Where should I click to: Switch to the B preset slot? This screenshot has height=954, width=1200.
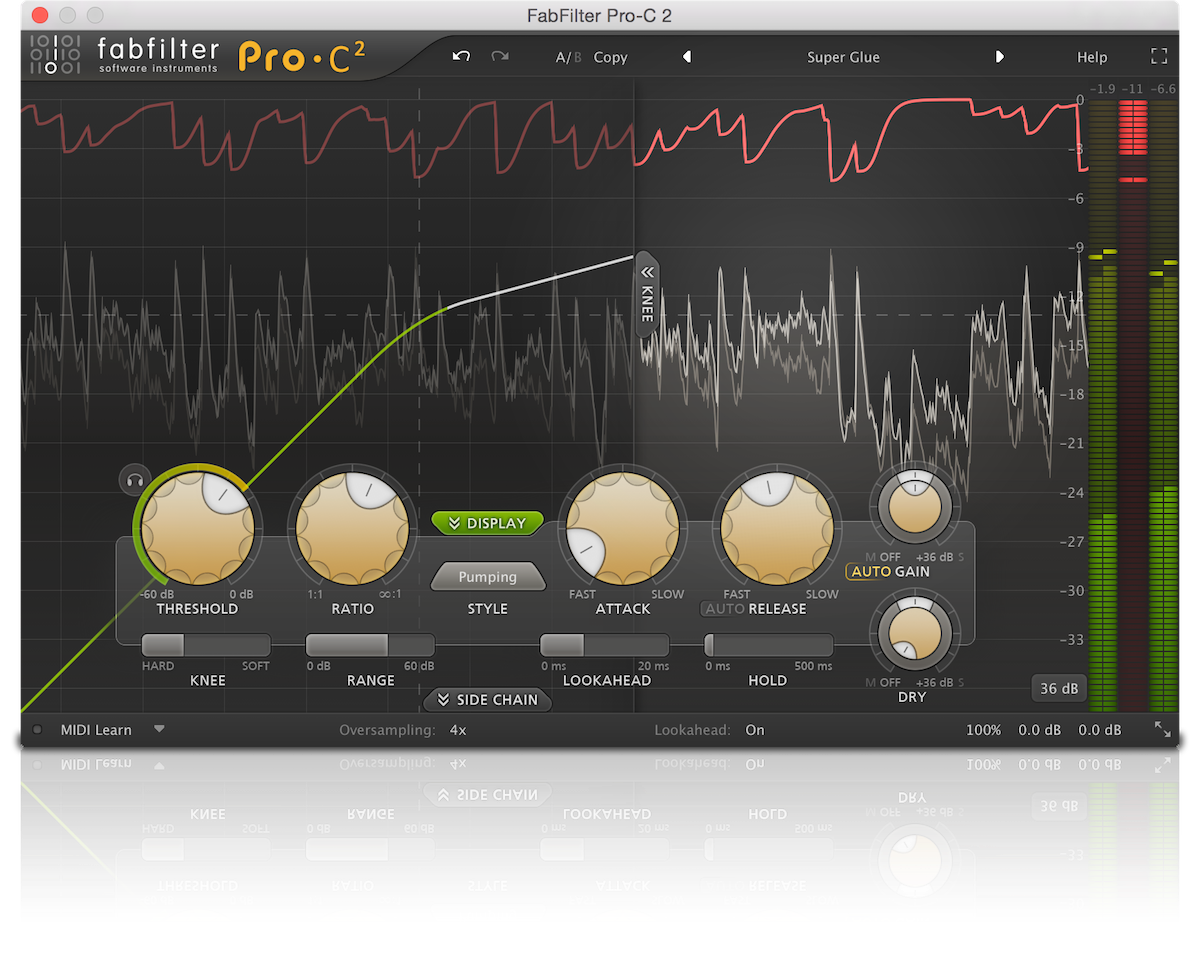[x=576, y=57]
